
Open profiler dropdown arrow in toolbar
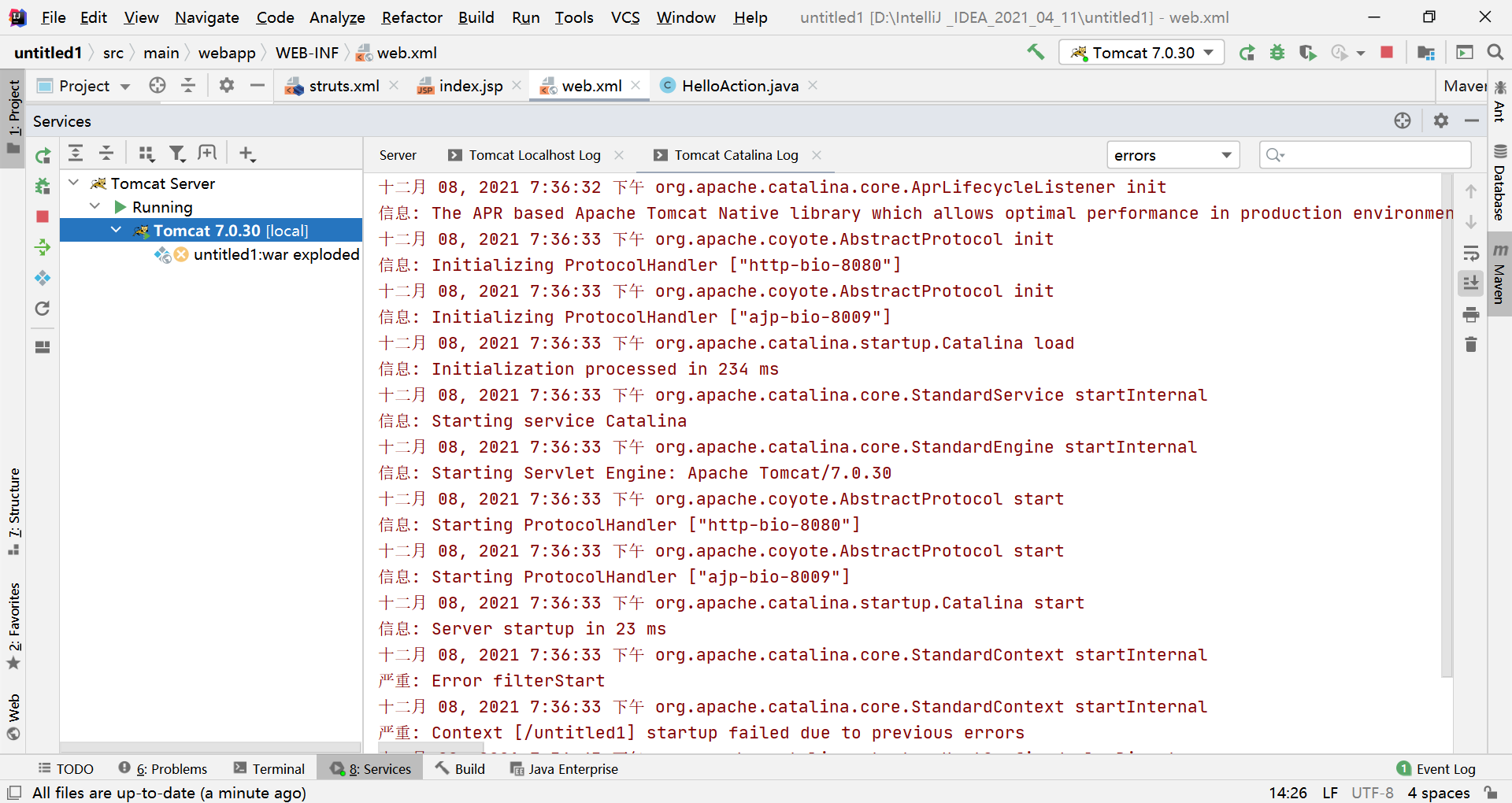tap(1361, 54)
